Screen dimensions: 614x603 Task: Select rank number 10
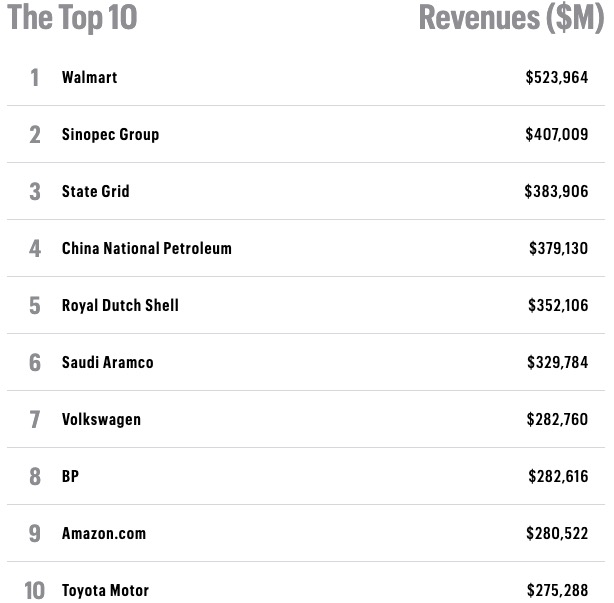[x=34, y=590]
